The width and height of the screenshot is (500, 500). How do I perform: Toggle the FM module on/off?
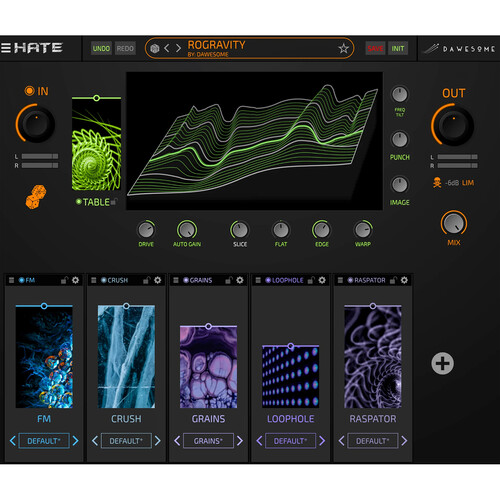tap(22, 280)
